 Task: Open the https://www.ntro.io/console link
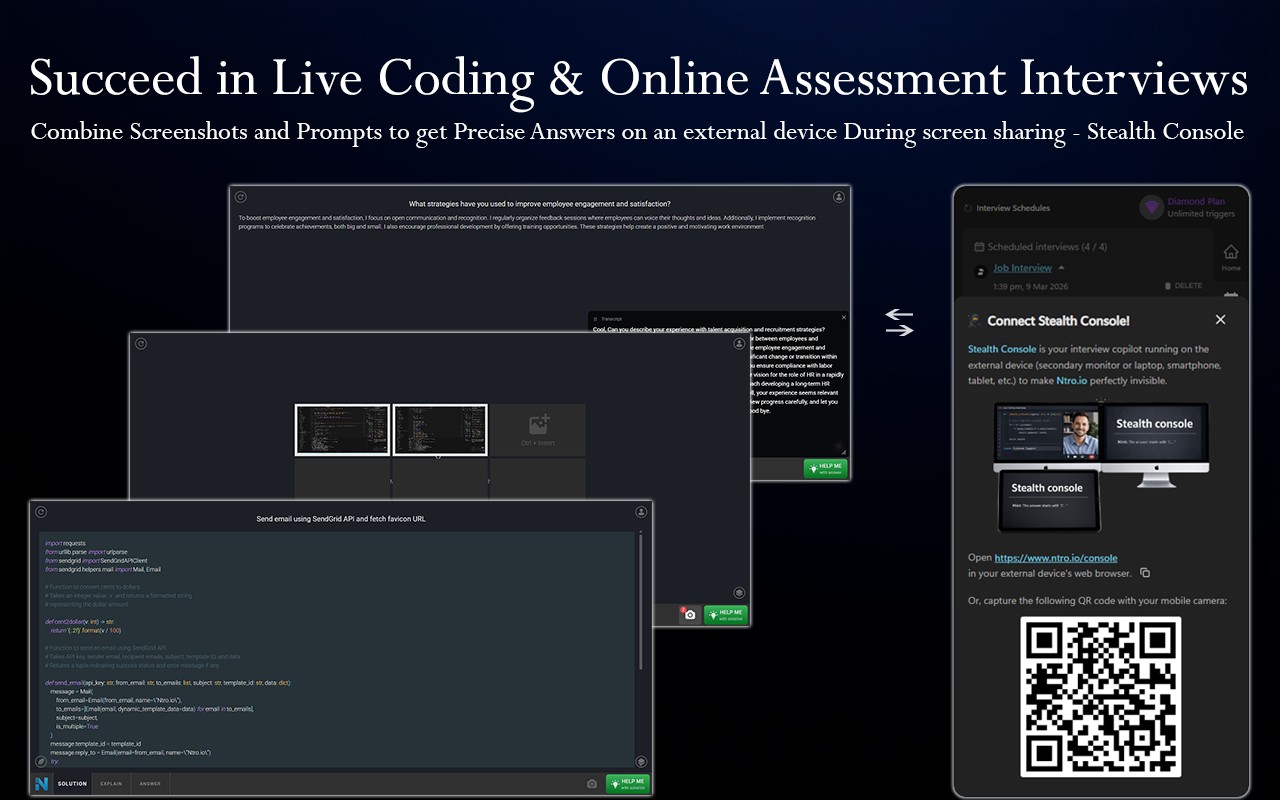1056,558
